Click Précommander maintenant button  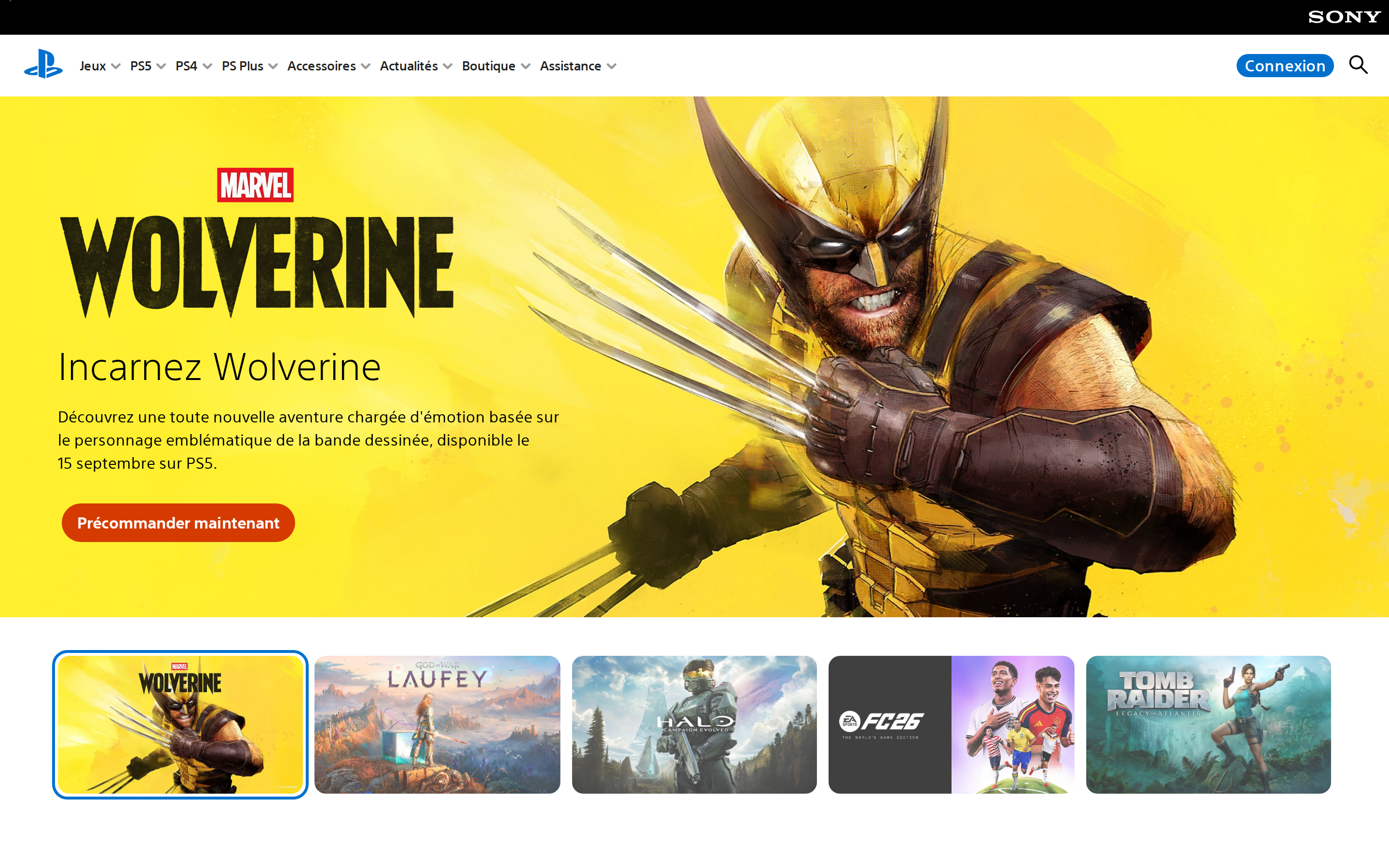click(x=178, y=523)
